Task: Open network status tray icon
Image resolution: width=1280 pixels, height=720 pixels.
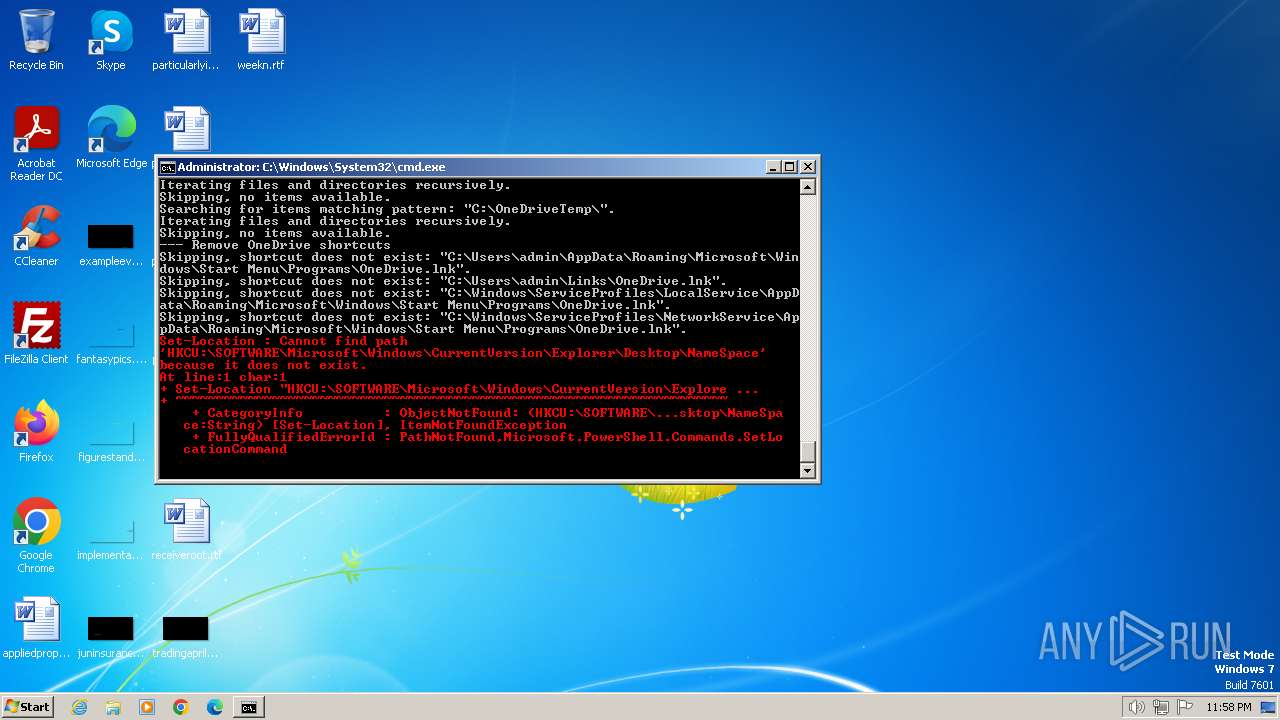Action: coord(1161,707)
